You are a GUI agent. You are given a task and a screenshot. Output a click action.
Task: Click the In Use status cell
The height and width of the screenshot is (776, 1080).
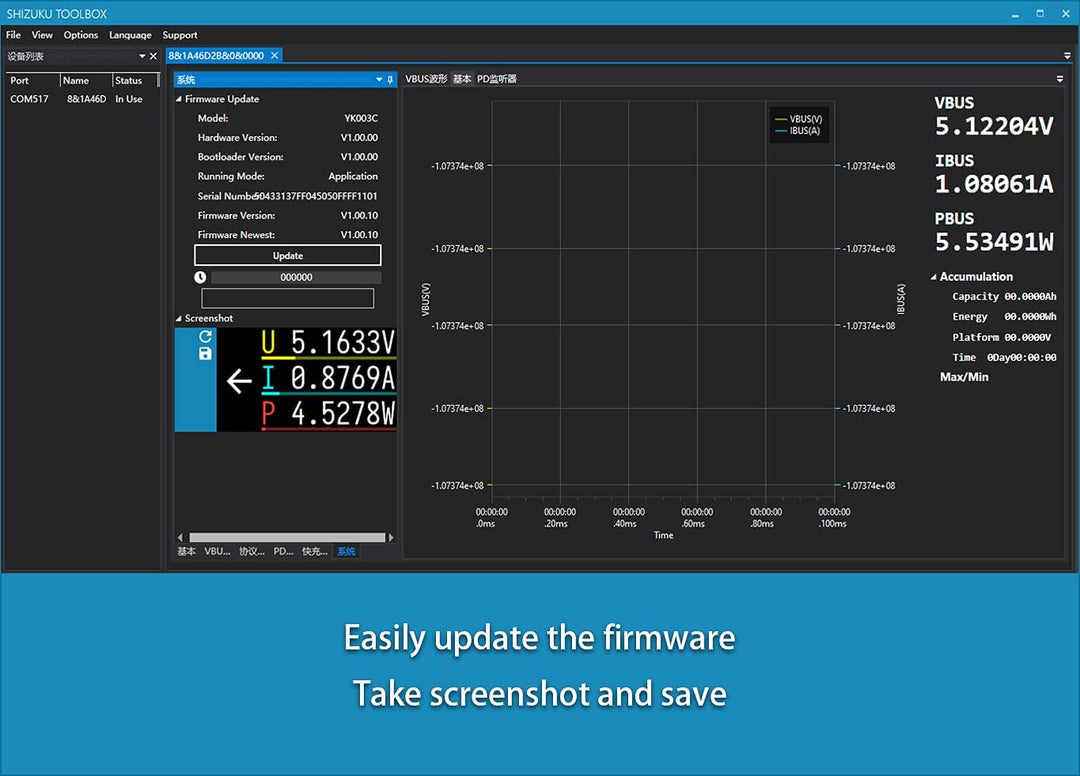point(129,99)
